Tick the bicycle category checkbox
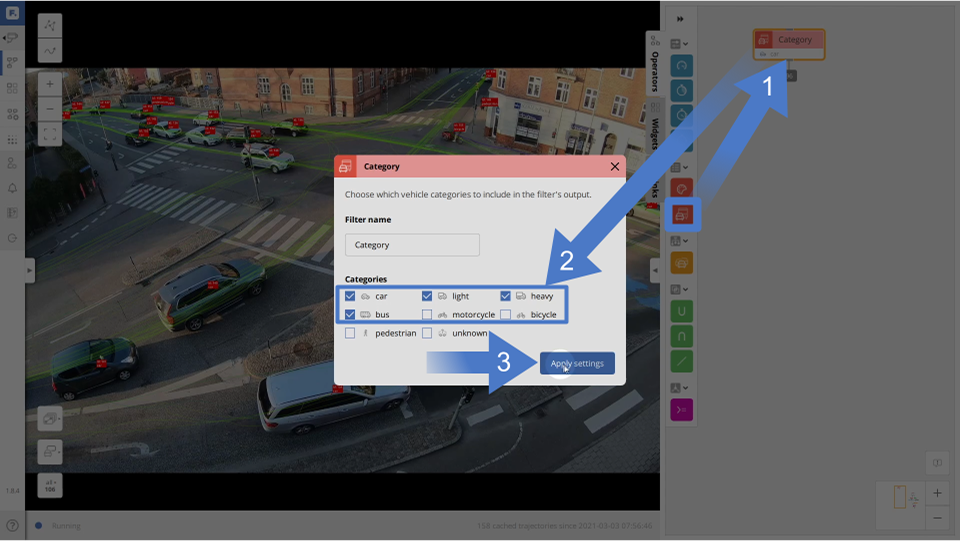Screen dimensions: 960x541 (x=506, y=315)
